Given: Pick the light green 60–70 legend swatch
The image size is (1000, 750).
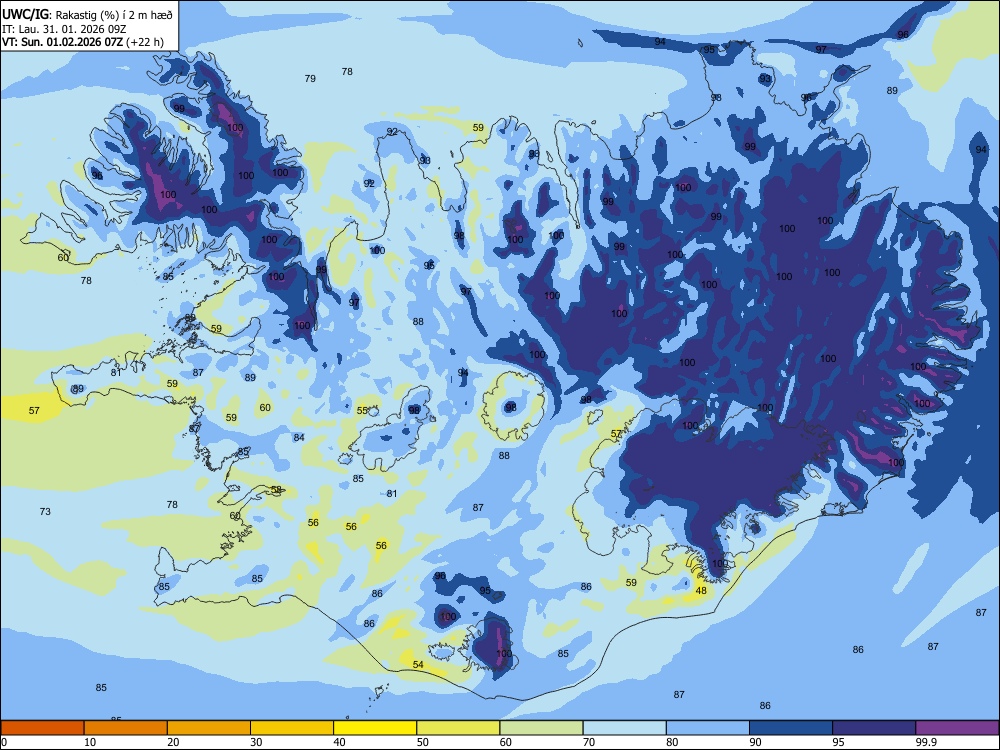Looking at the screenshot, I should pos(541,728).
